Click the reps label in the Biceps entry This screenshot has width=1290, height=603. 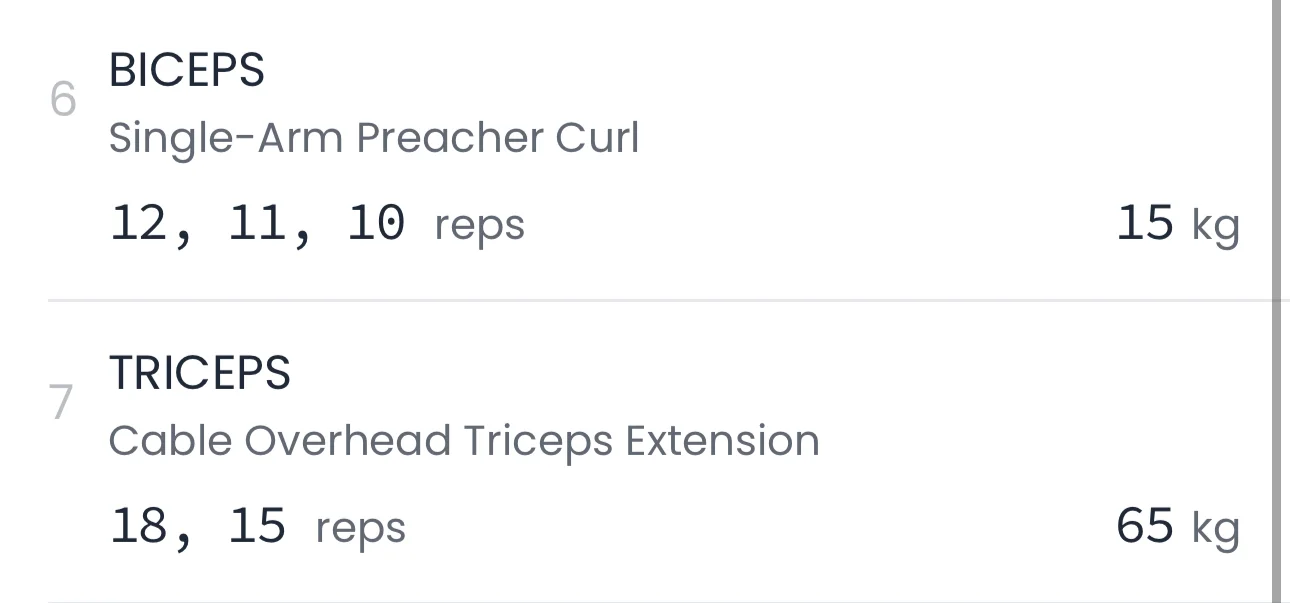click(479, 225)
